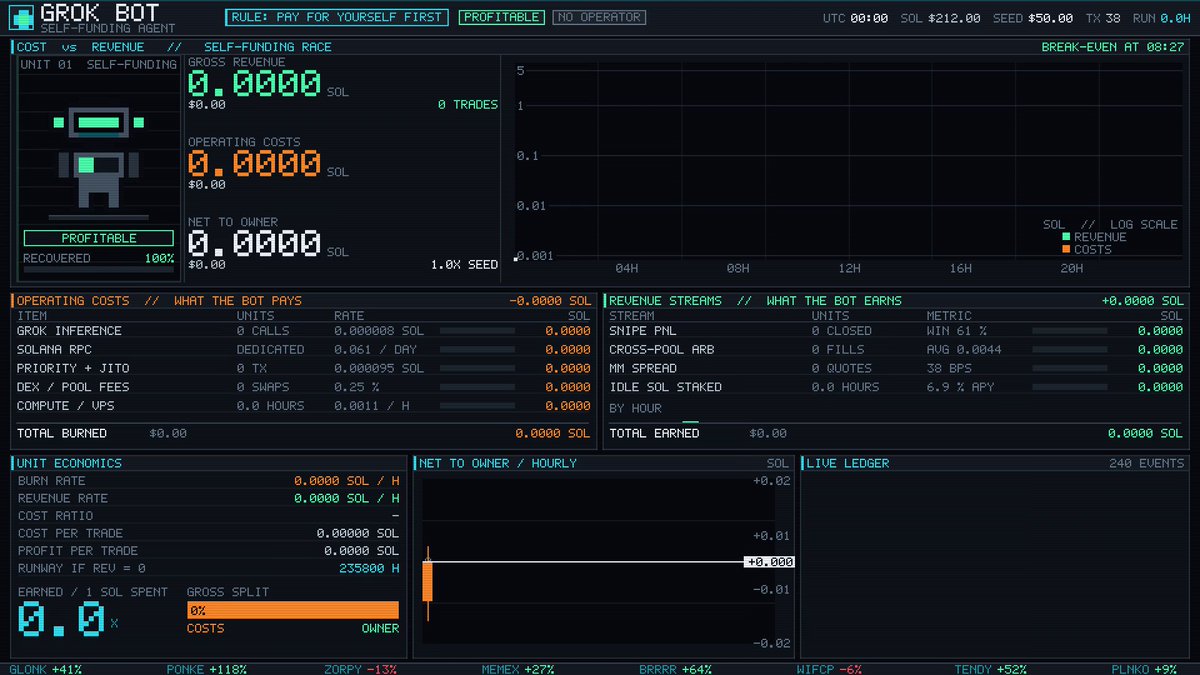
Task: Click the BURN RATE row
Action: click(x=208, y=480)
